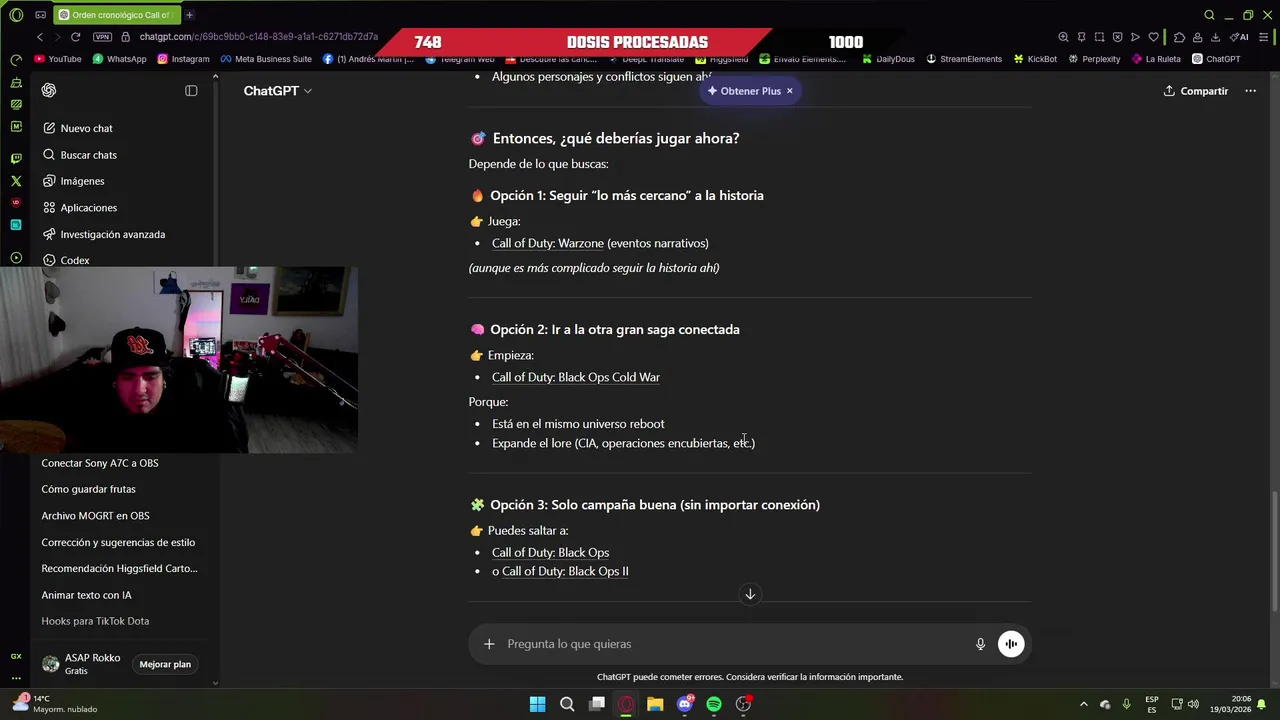Open the Perplexity bookmark

point(1094,59)
